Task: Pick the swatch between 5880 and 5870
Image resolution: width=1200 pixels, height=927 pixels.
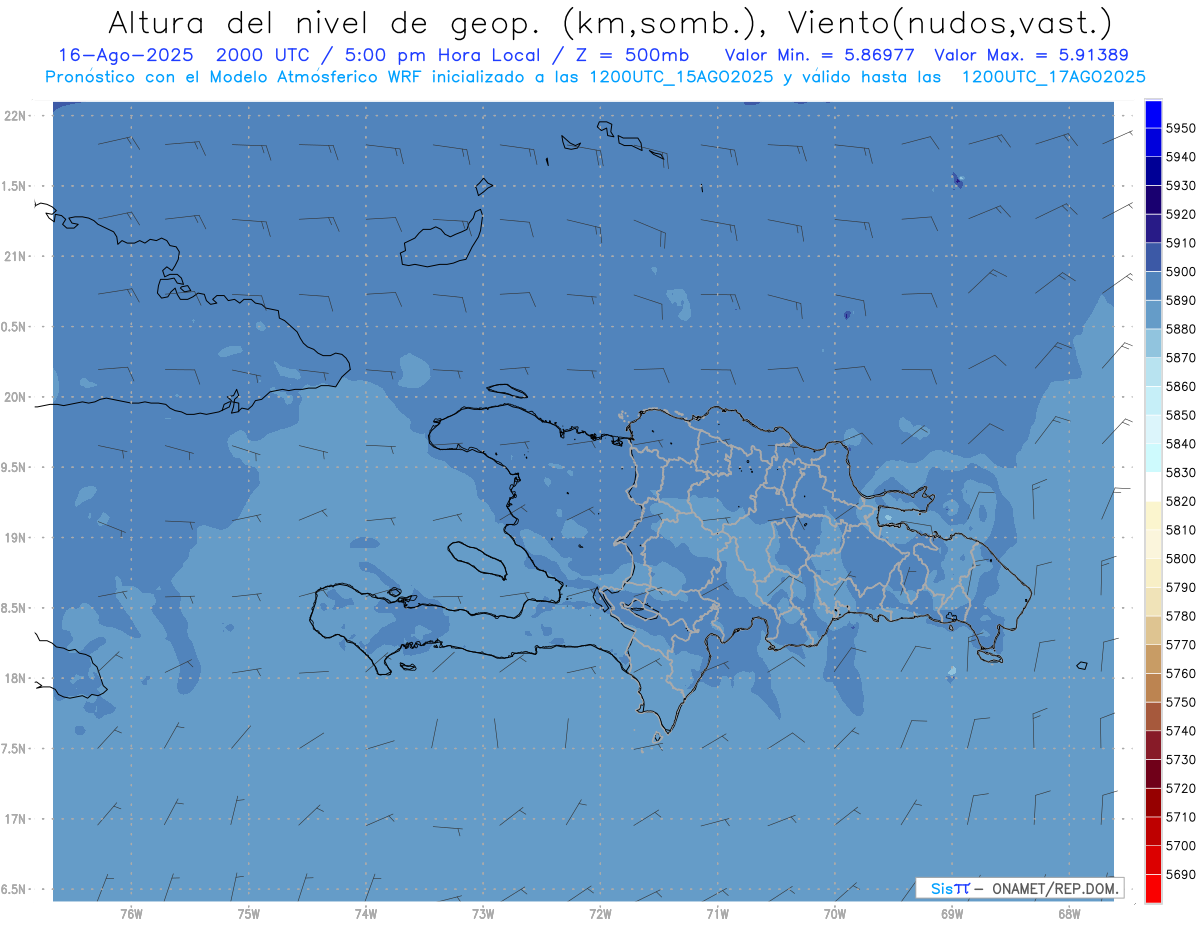Action: [1153, 344]
